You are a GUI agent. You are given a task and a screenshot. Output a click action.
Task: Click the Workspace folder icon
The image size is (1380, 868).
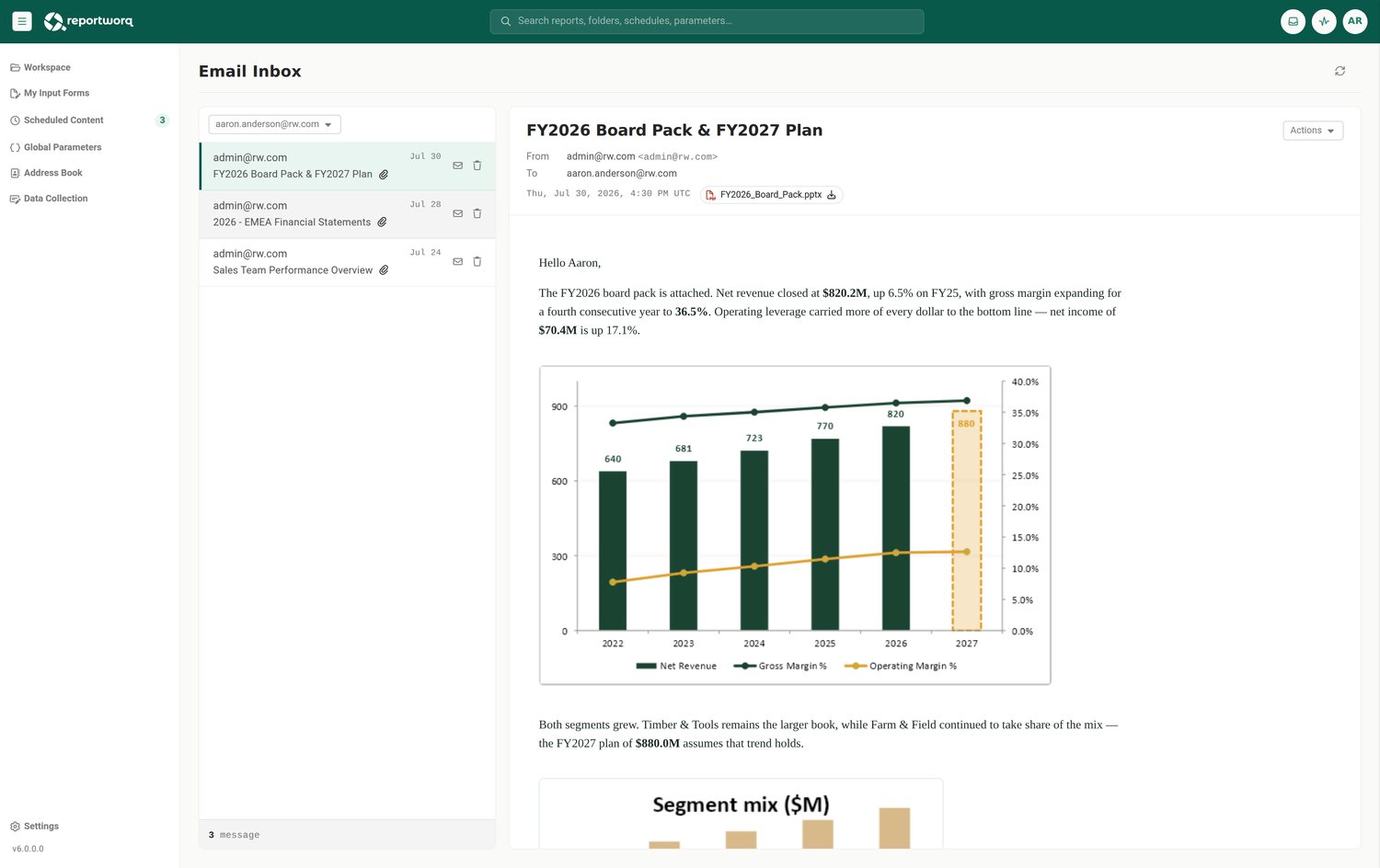(15, 67)
